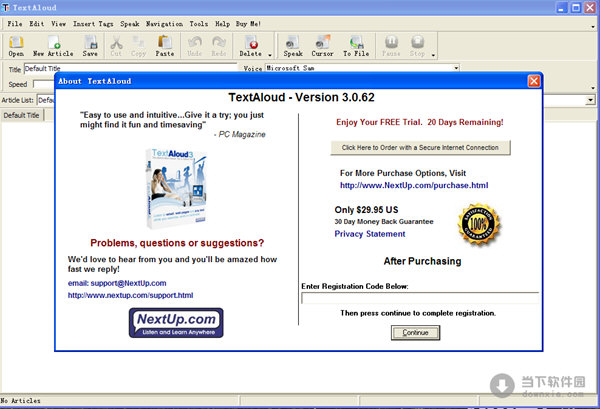This screenshot has height=409, width=600.
Task: Open the Tools menu
Action: click(x=199, y=24)
